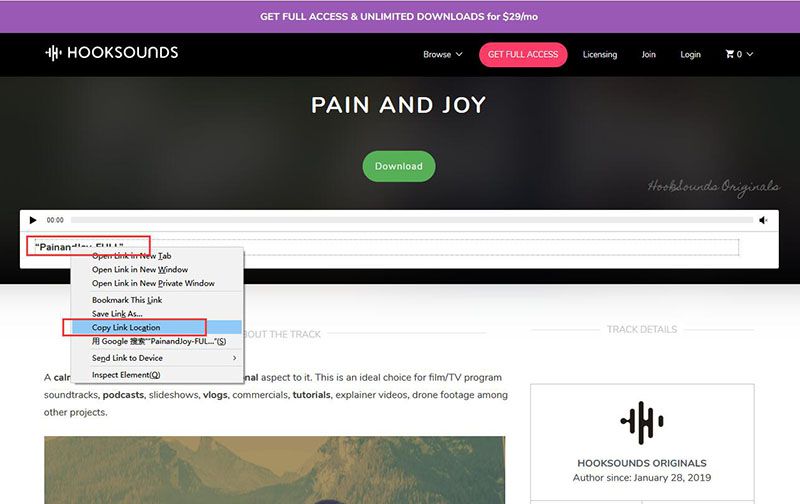
Task: Click the green Download button
Action: (399, 166)
